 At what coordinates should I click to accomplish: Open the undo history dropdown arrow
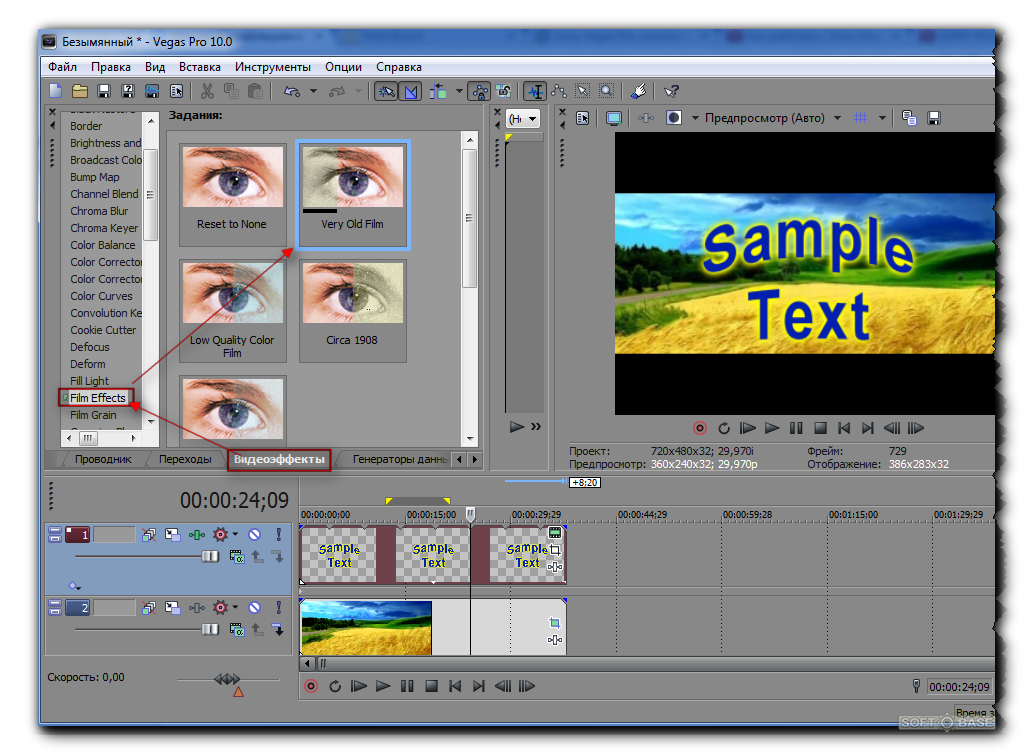313,91
